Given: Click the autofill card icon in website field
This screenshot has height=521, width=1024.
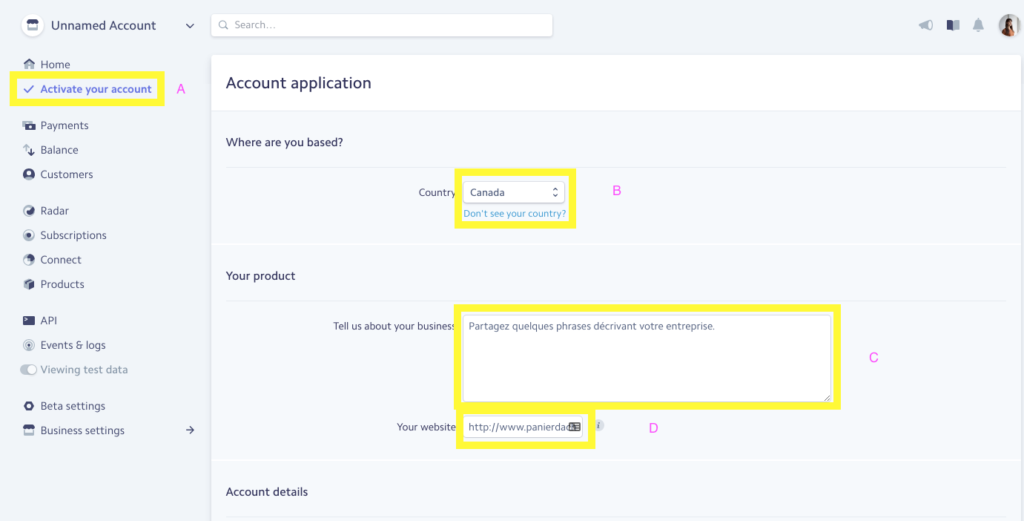Looking at the screenshot, I should [574, 427].
